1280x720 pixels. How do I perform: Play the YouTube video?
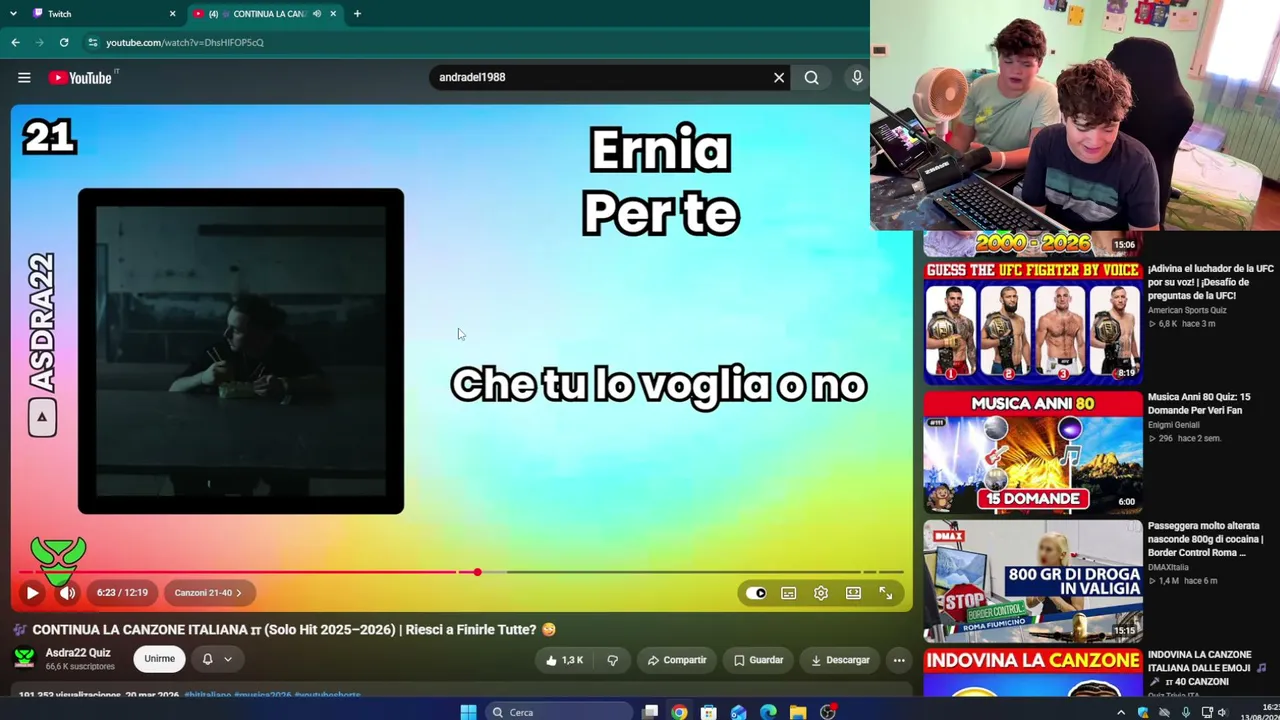click(32, 593)
